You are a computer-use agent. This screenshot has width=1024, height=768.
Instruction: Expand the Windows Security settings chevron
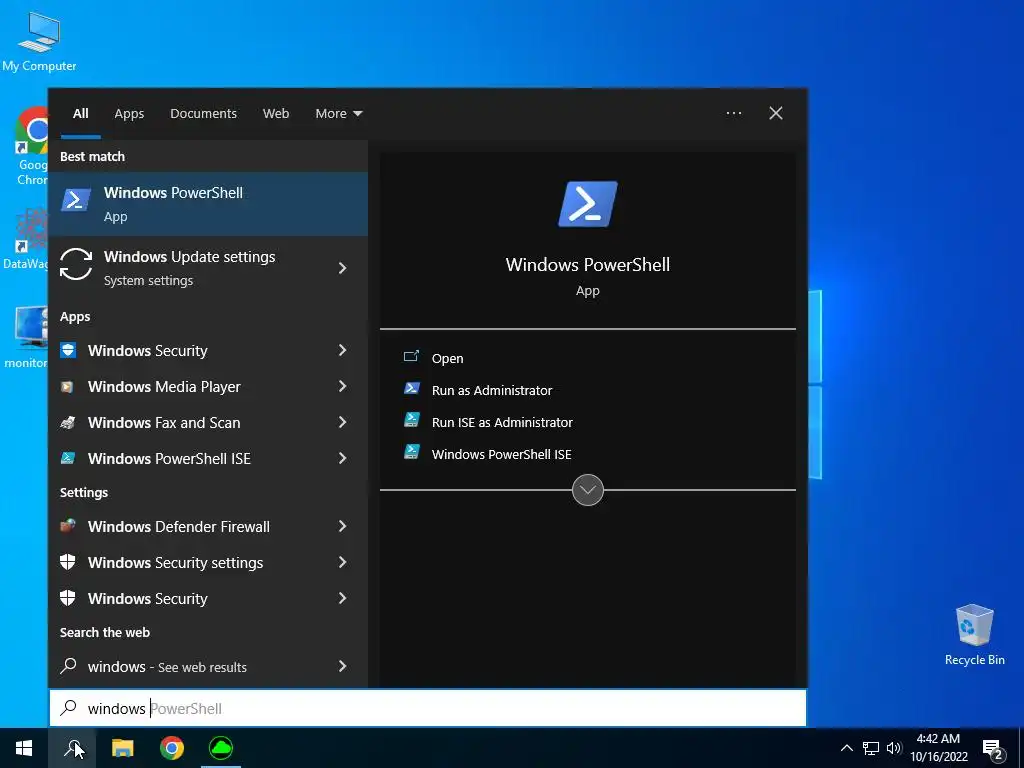[x=342, y=562]
